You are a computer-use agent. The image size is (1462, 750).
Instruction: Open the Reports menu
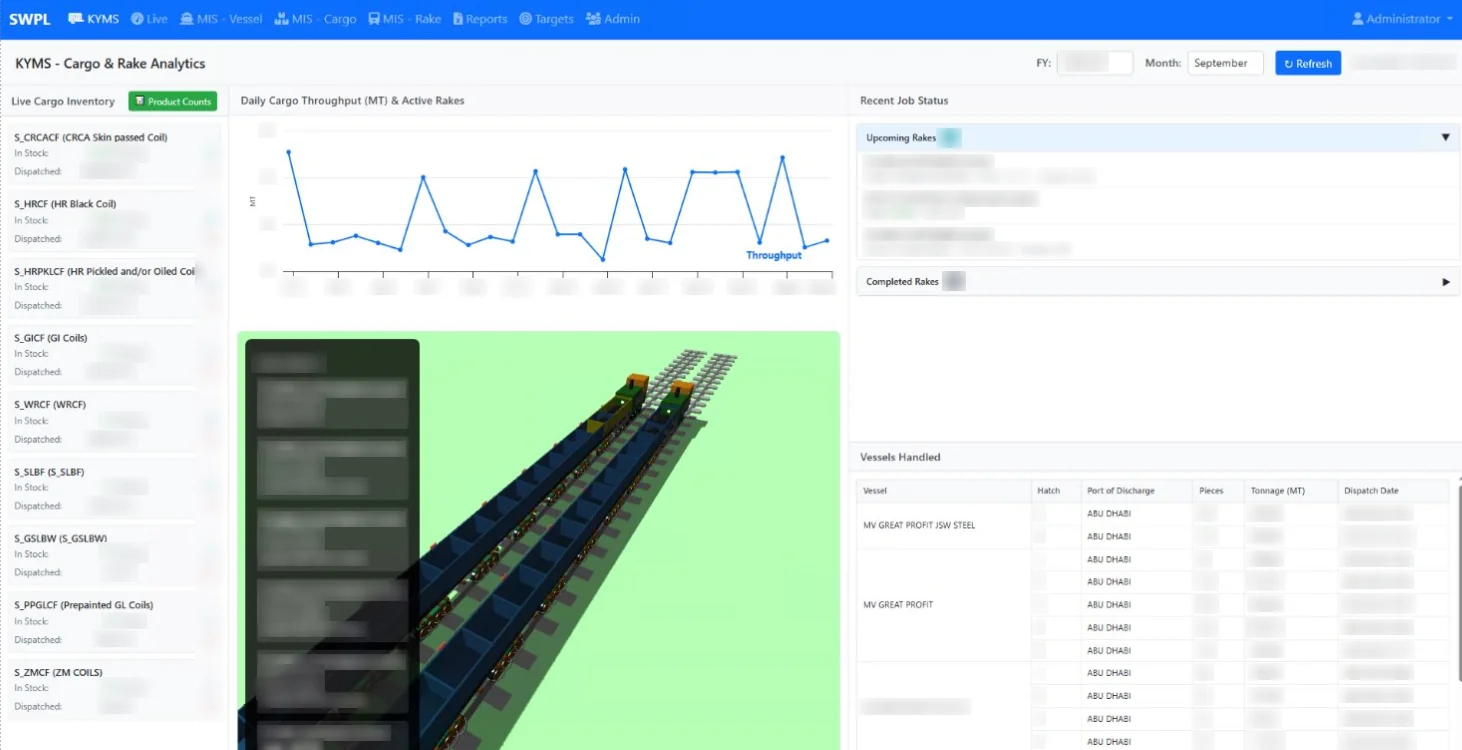pyautogui.click(x=480, y=19)
